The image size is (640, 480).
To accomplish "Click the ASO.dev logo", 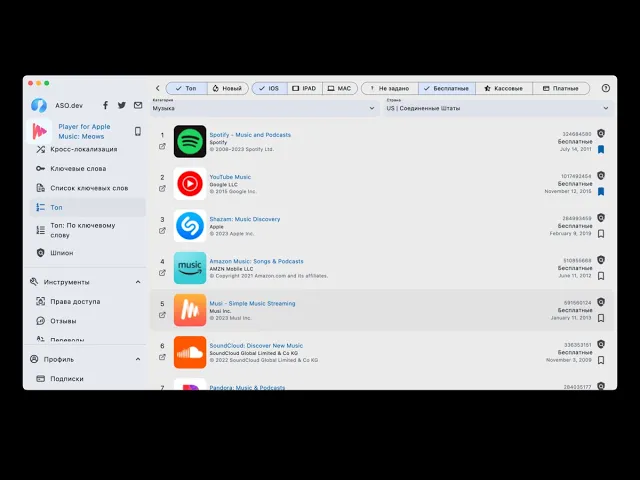I will 39,105.
